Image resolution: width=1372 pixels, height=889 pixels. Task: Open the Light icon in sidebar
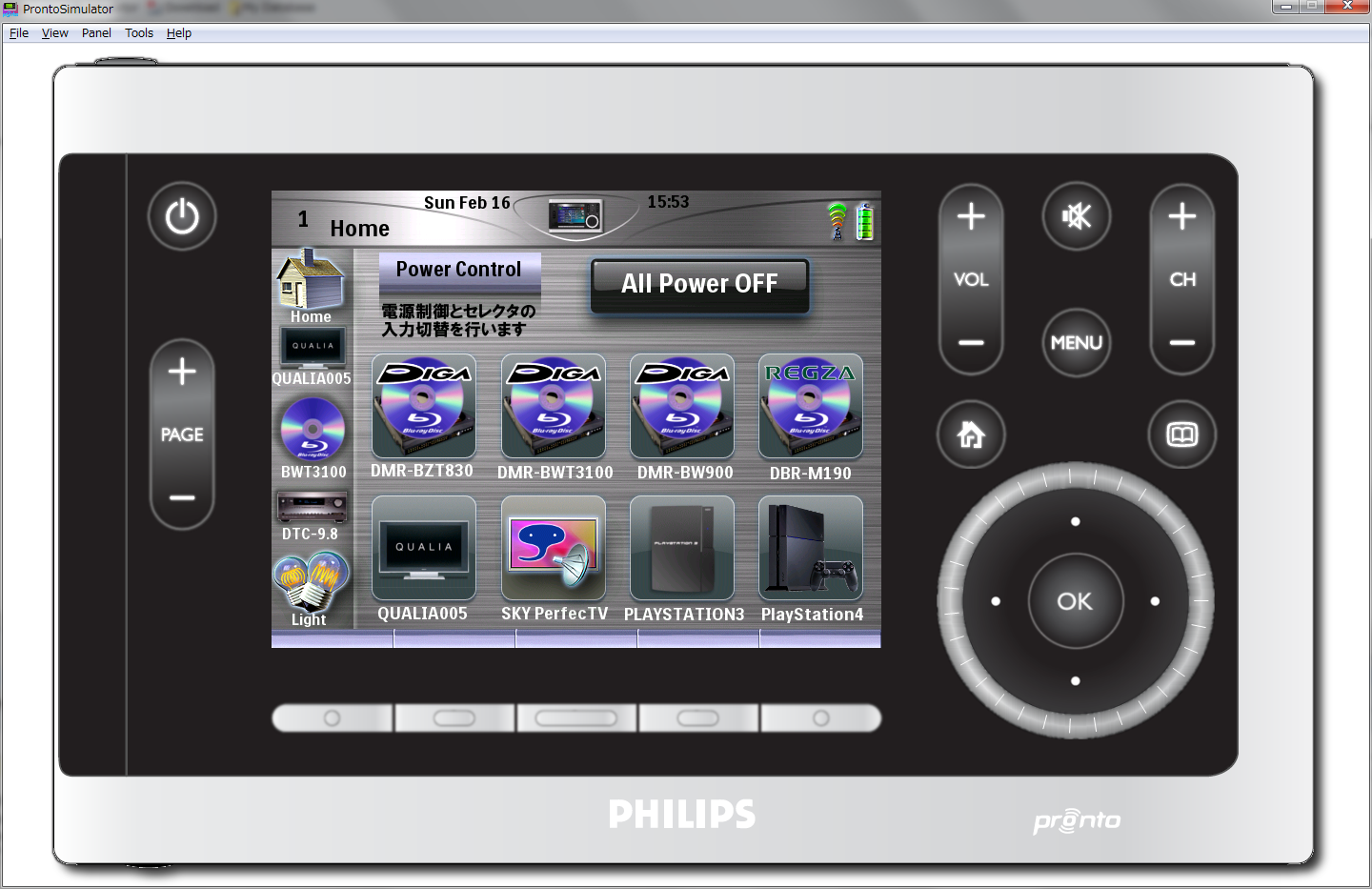(311, 584)
